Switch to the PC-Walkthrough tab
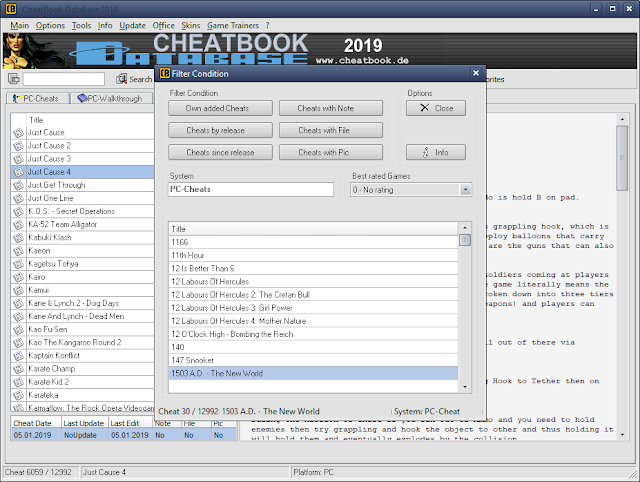Viewport: 640px width, 482px height. 111,98
